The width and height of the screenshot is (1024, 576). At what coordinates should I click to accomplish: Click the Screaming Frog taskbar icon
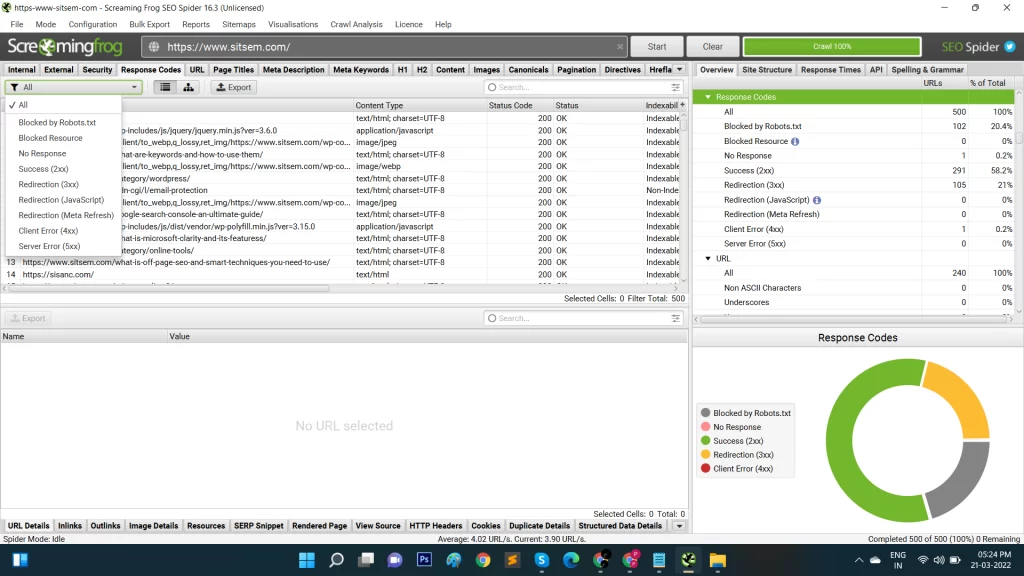coord(688,560)
